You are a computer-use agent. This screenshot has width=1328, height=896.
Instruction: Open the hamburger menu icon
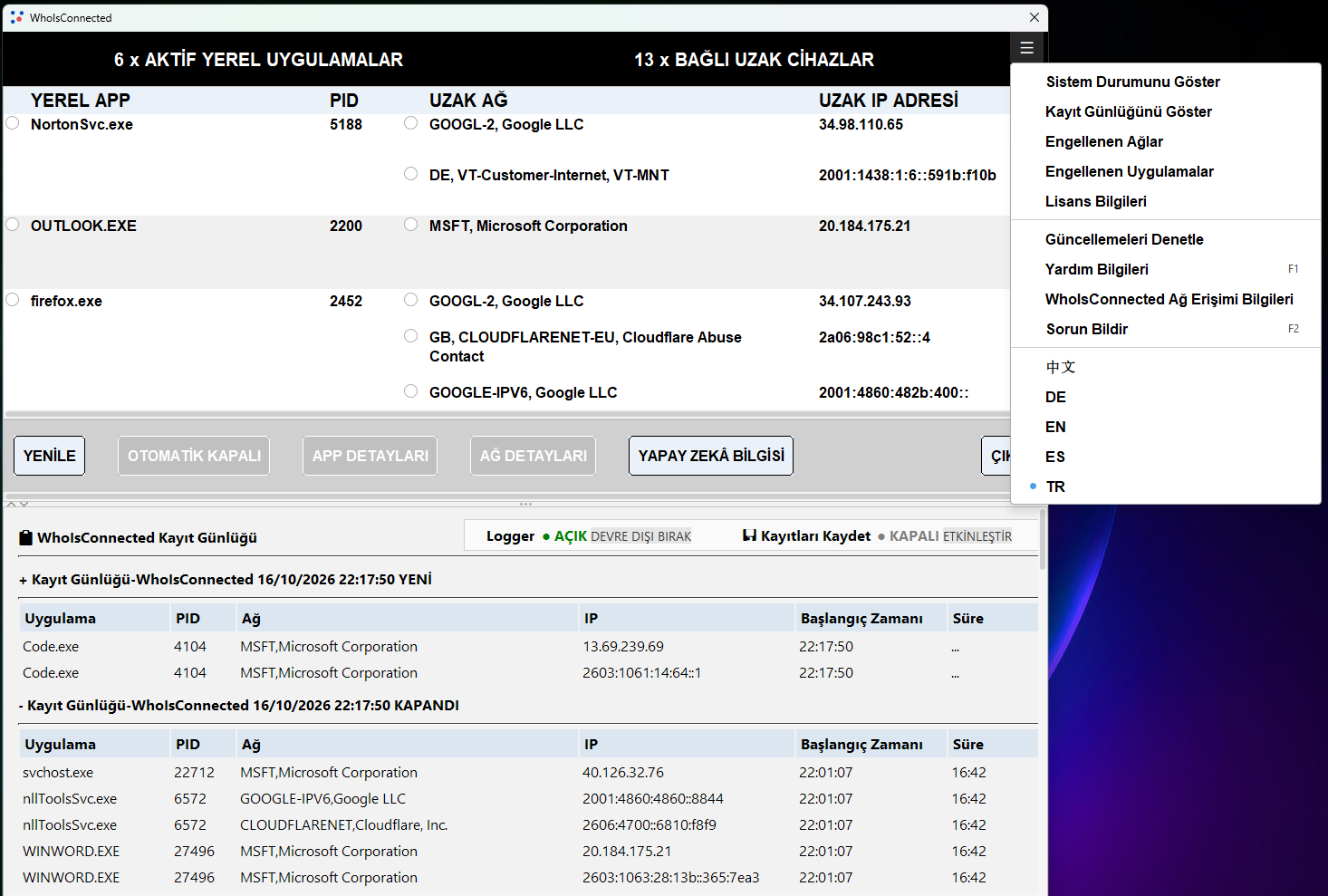coord(1026,48)
